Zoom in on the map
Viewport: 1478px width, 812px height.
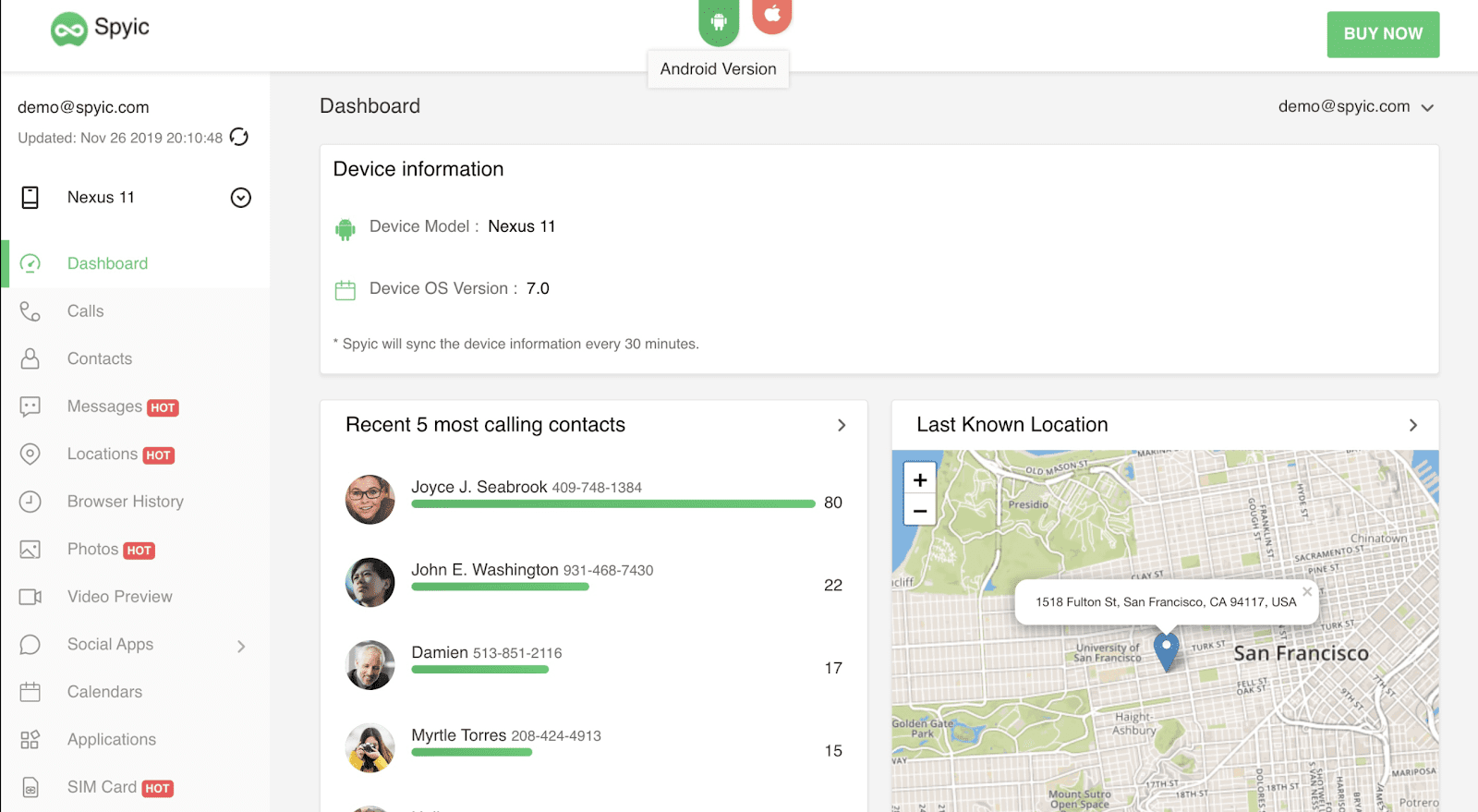(x=920, y=479)
